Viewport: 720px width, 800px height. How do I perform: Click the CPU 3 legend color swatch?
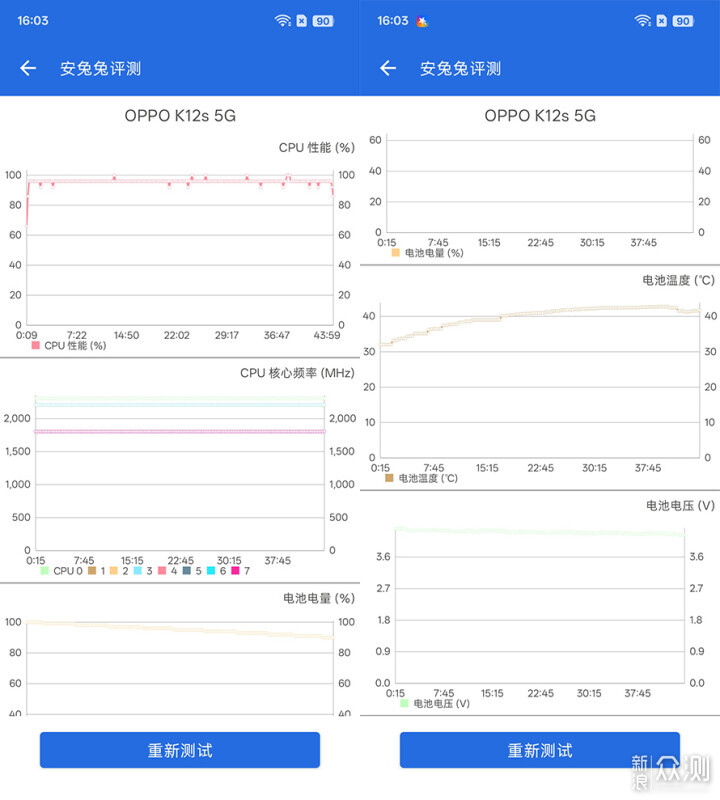(138, 570)
